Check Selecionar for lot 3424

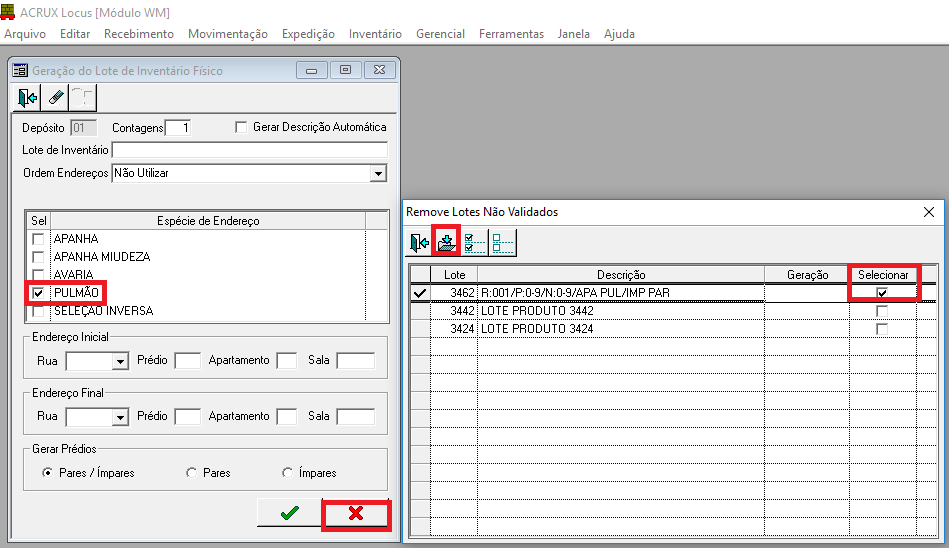882,329
